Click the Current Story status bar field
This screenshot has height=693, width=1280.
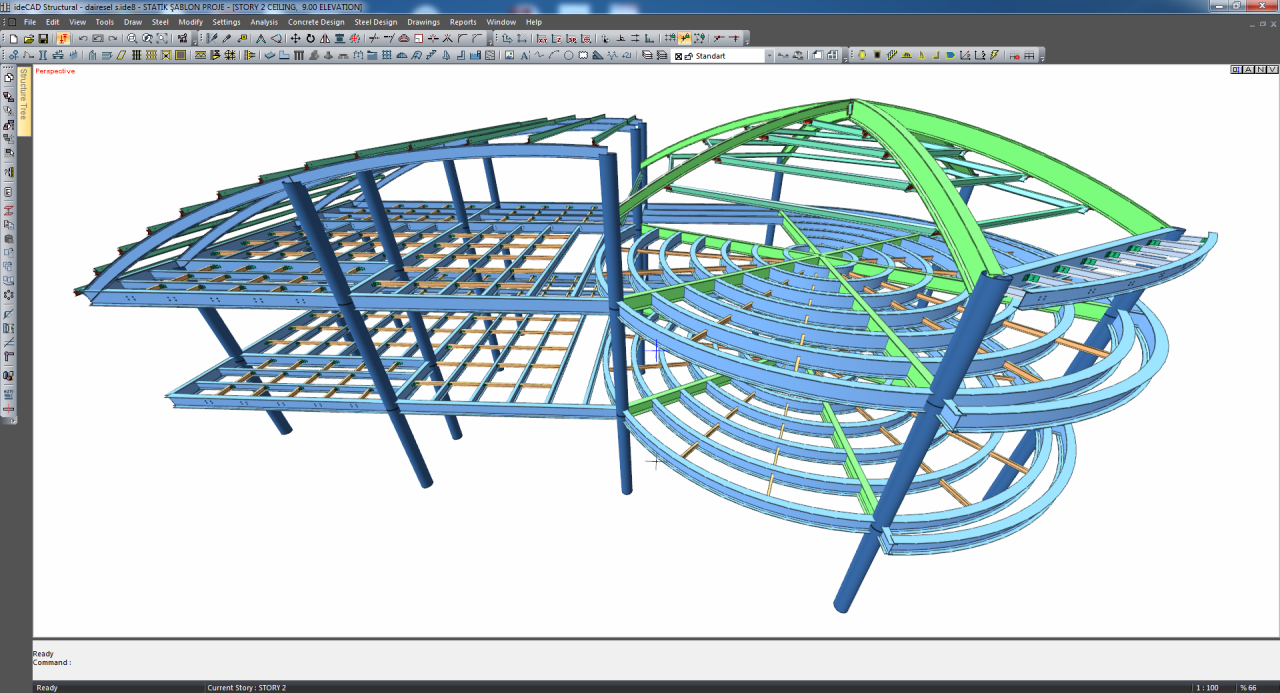[x=246, y=688]
